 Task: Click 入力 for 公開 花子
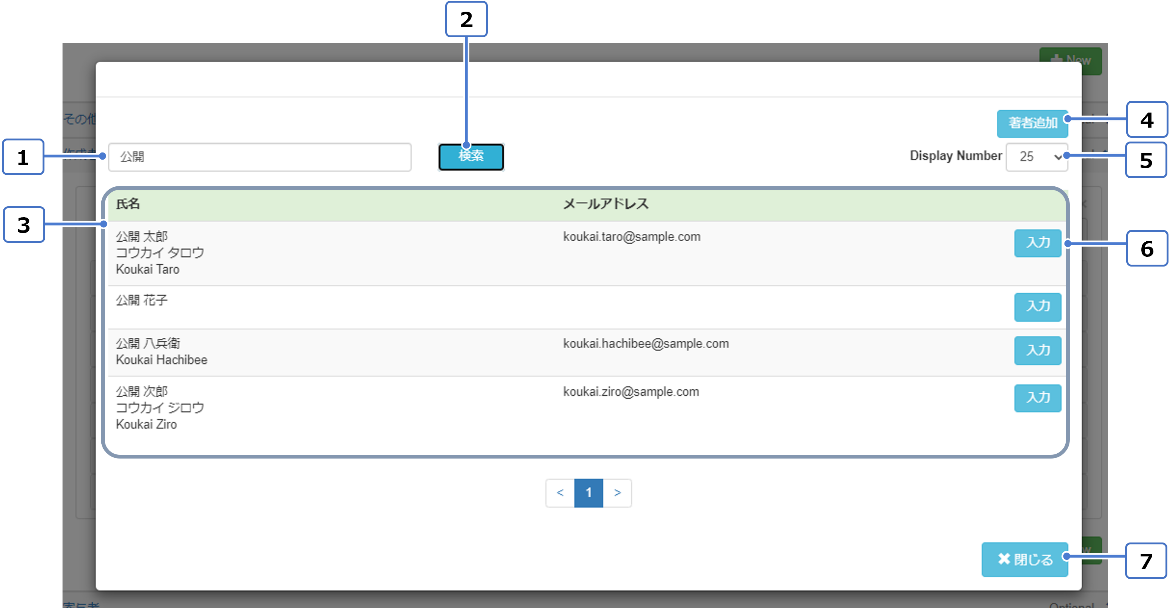tap(1037, 307)
